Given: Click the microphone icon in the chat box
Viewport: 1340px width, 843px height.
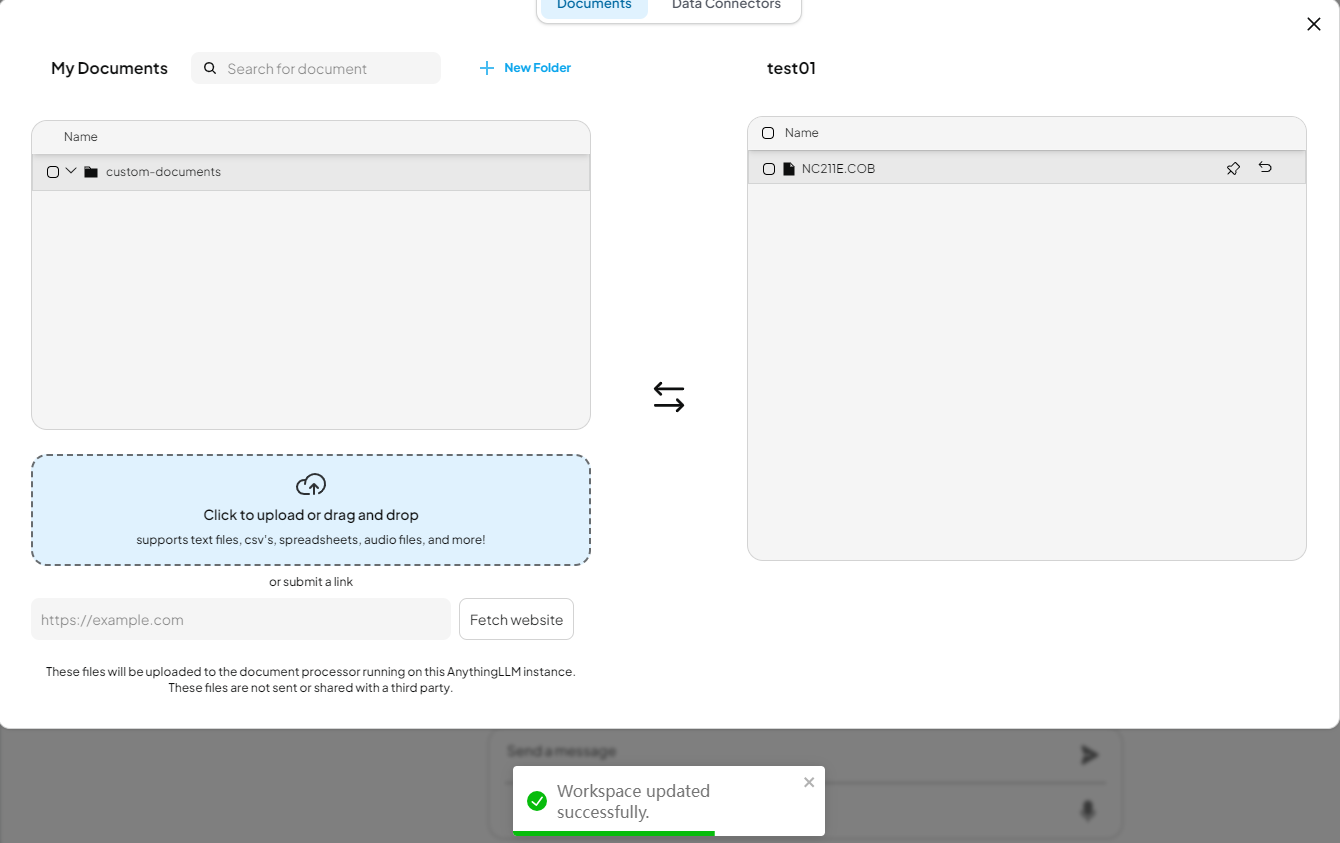Looking at the screenshot, I should point(1088,811).
